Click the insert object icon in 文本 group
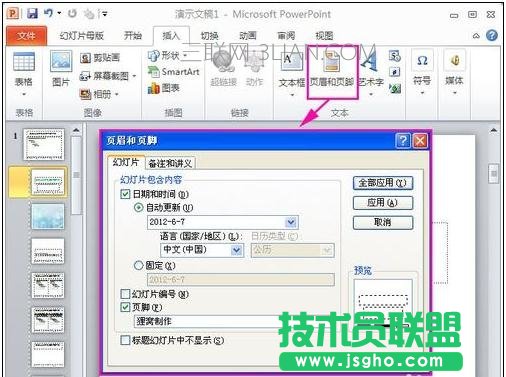The image size is (506, 377). coord(395,88)
